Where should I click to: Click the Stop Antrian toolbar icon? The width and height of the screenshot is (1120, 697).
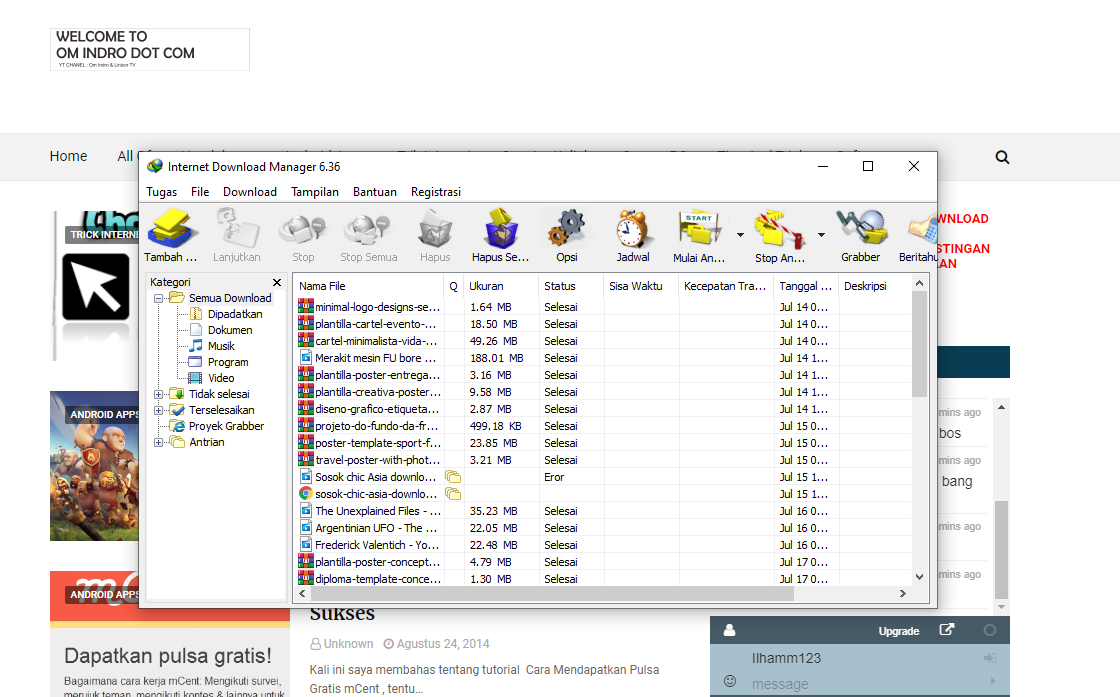tap(780, 236)
